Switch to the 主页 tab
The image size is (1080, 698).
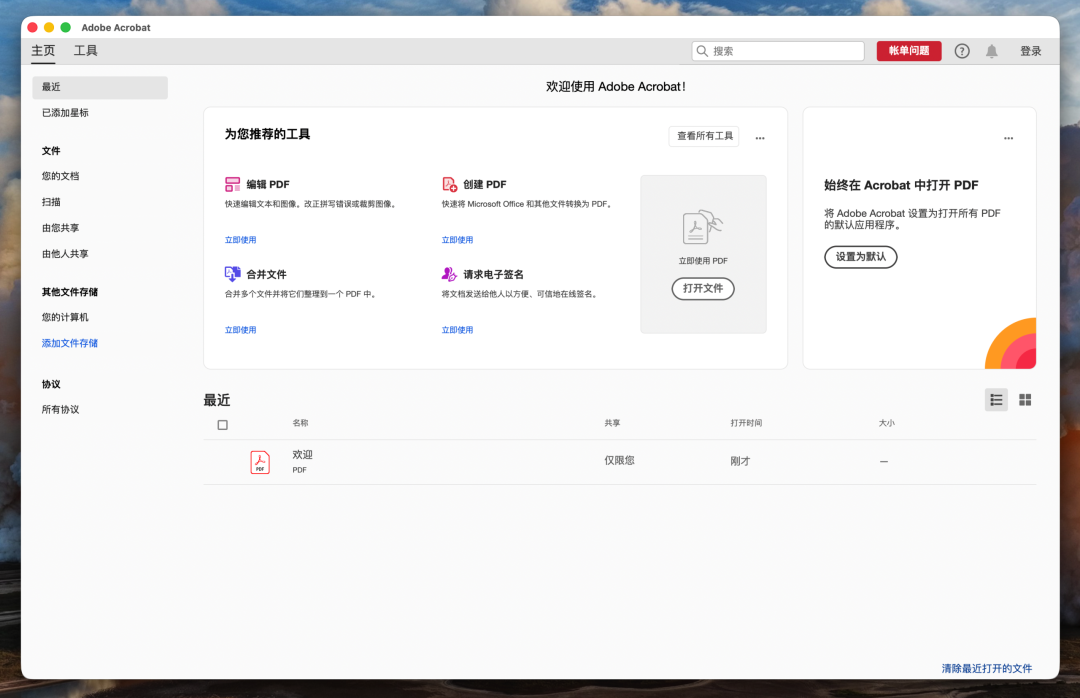(43, 50)
